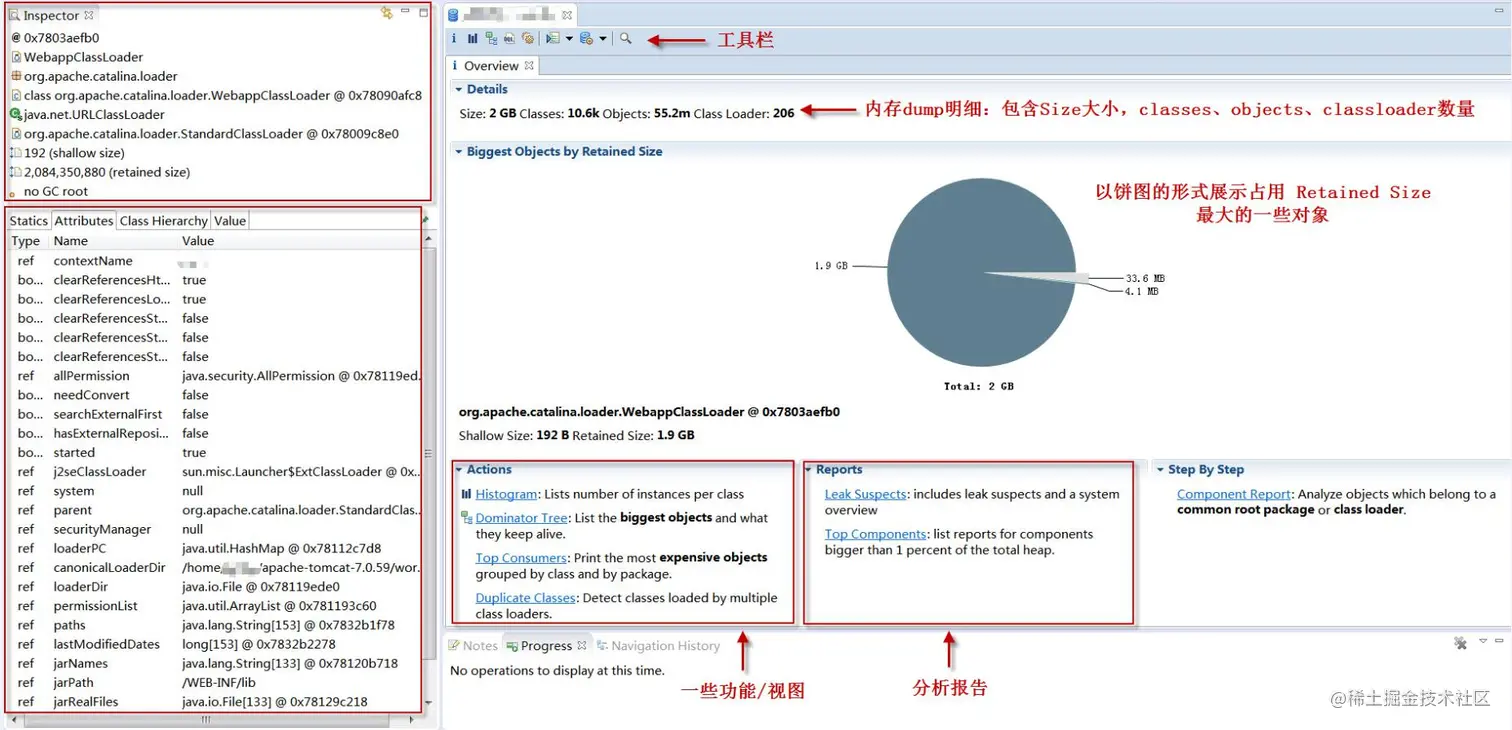The width and height of the screenshot is (1512, 730).
Task: Select the loaderPC attribute row
Action: click(215, 548)
